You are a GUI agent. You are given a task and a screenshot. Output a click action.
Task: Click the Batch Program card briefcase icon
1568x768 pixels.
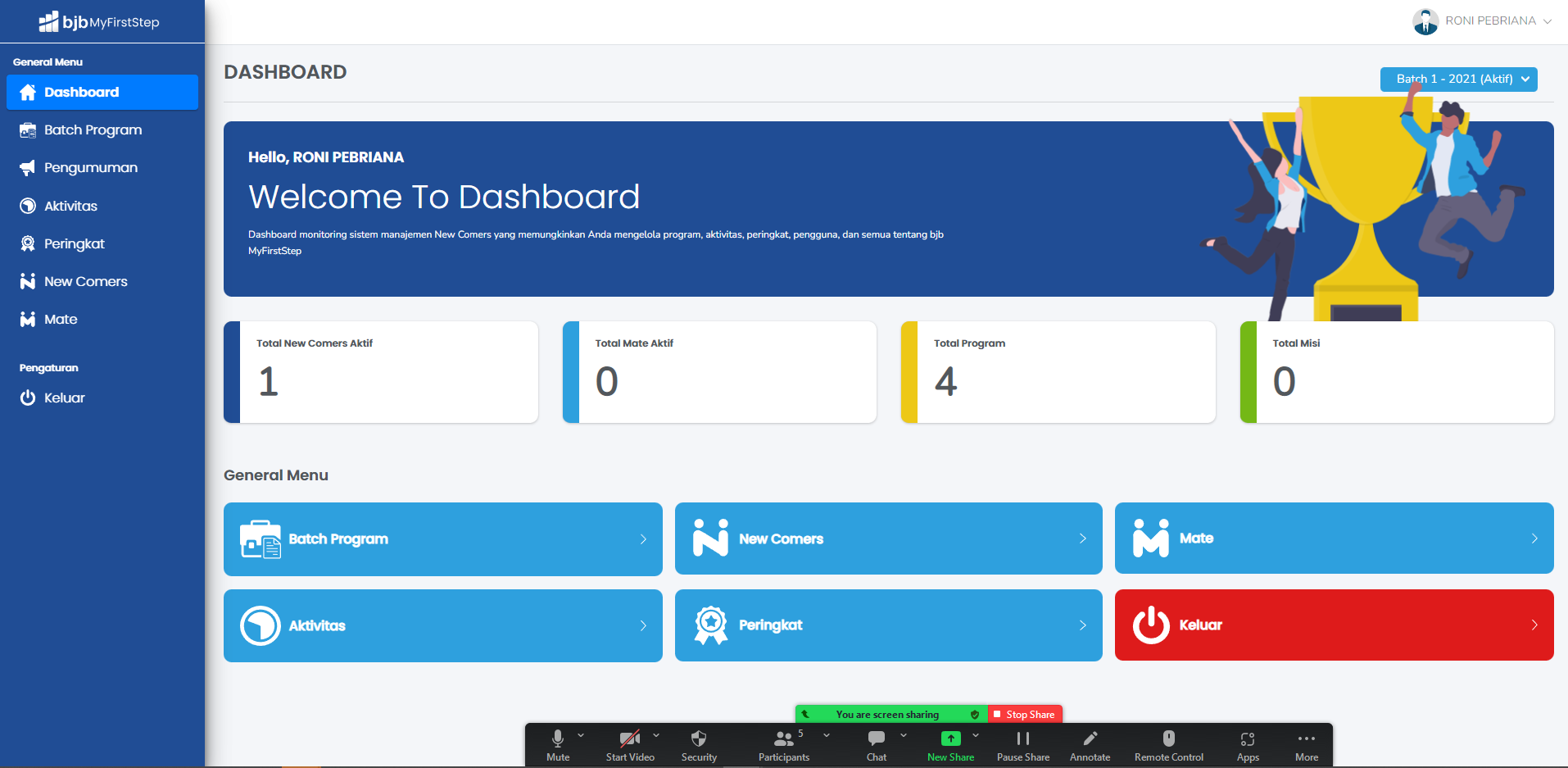(261, 539)
